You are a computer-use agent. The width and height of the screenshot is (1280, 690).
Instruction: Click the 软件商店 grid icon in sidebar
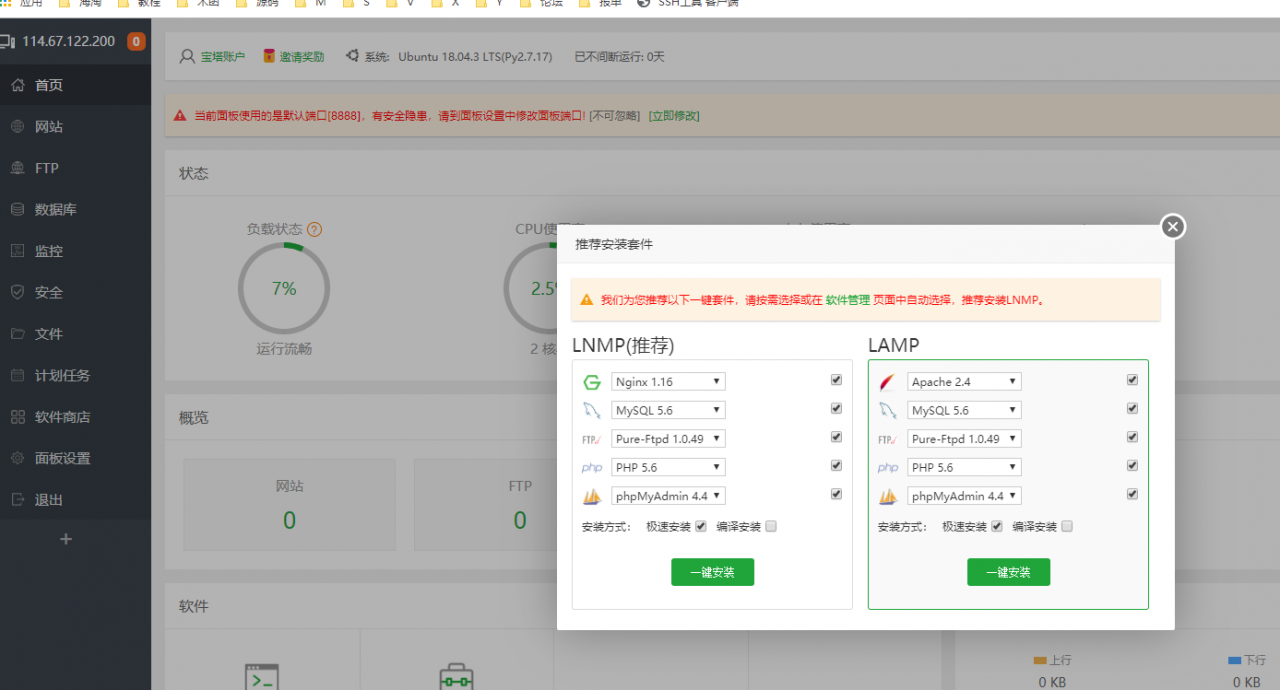click(17, 416)
